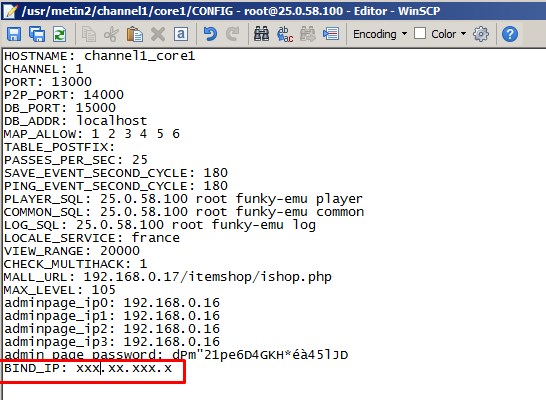Click the Save As multiple-disk icon
Viewport: 546px width, 400px height.
click(37, 34)
